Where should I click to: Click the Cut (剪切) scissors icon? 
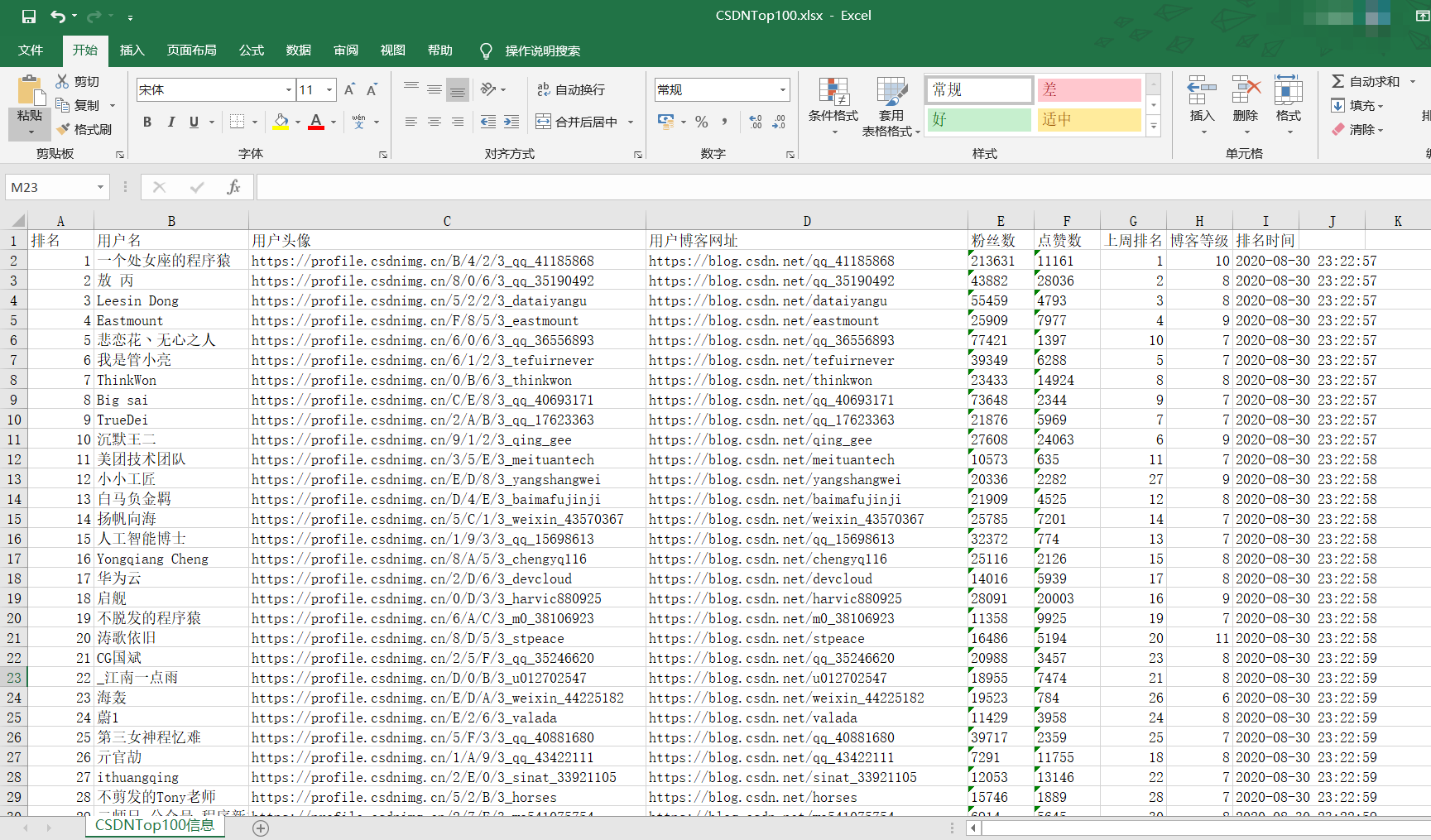point(62,81)
